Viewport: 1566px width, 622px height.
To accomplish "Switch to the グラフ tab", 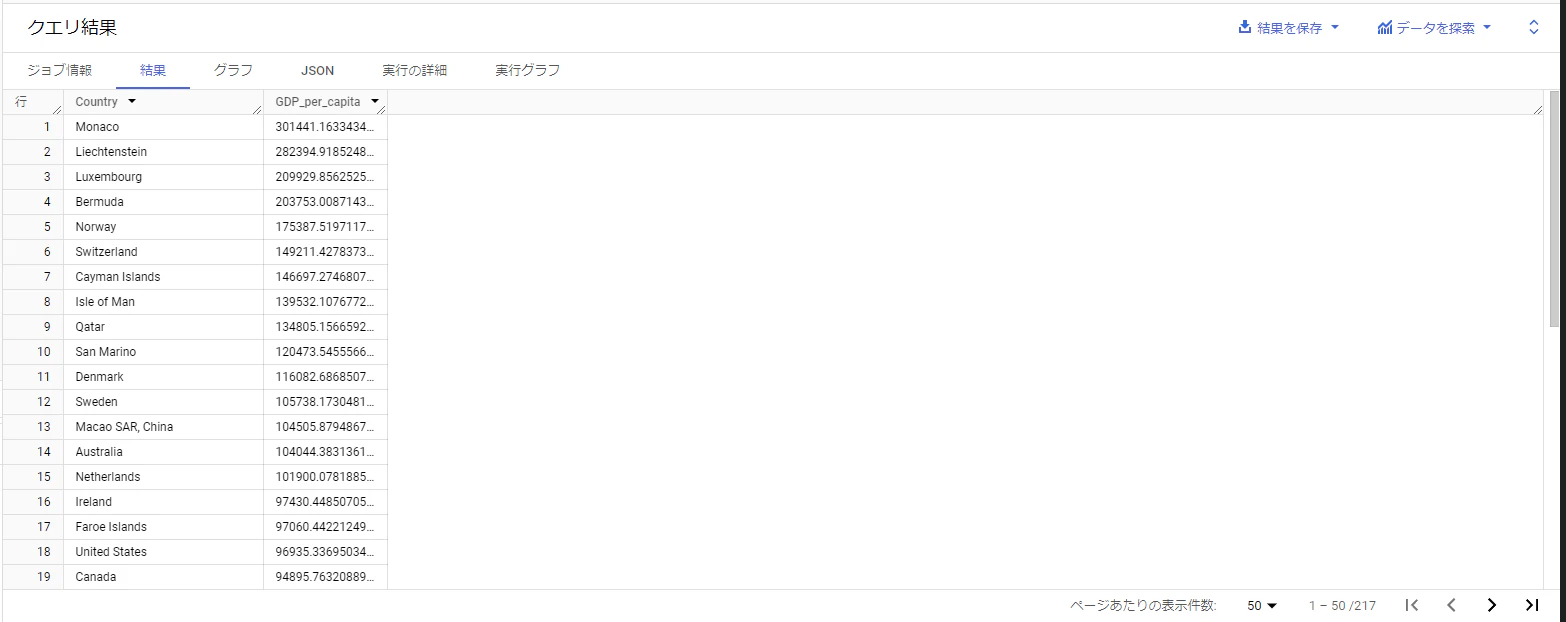I will pyautogui.click(x=232, y=70).
